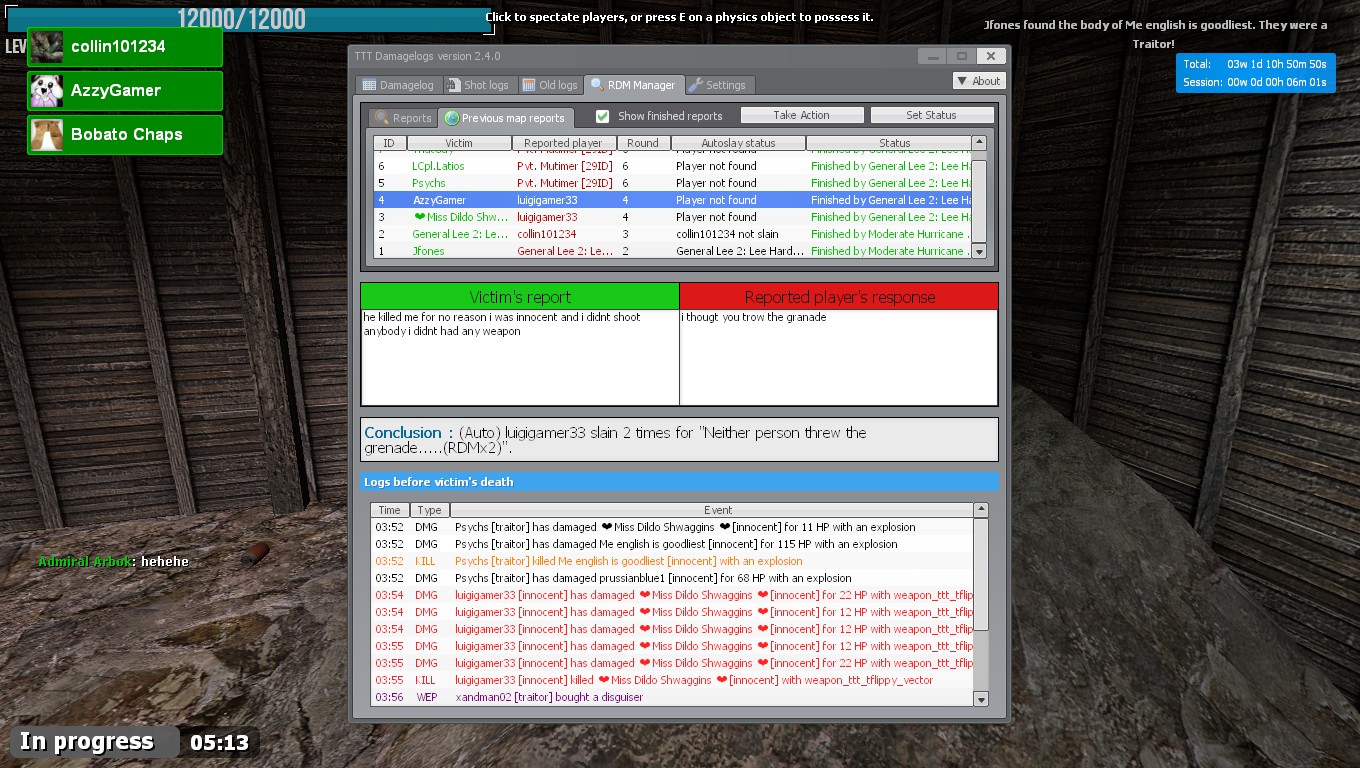
Task: Close the TTT Damagelogs window
Action: click(x=990, y=56)
